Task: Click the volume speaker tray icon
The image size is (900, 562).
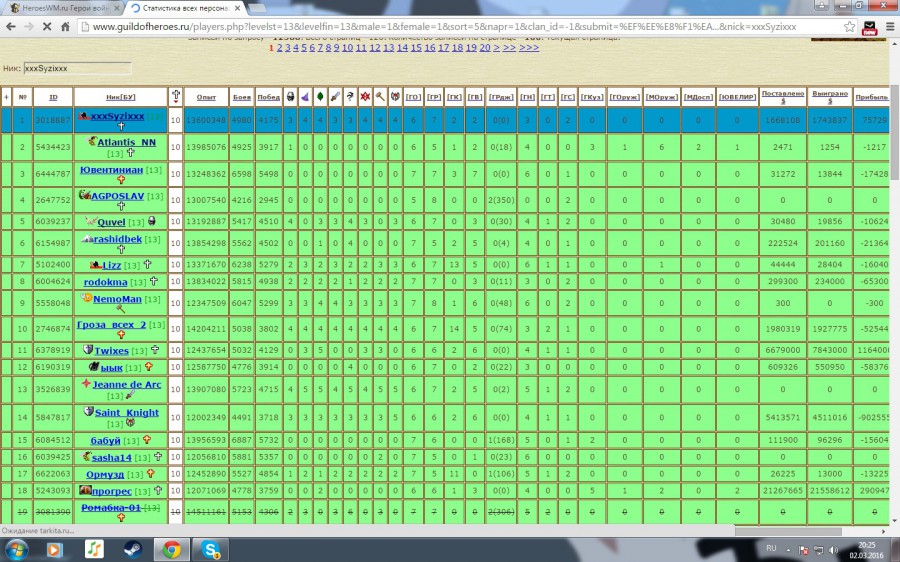Action: coord(833,550)
